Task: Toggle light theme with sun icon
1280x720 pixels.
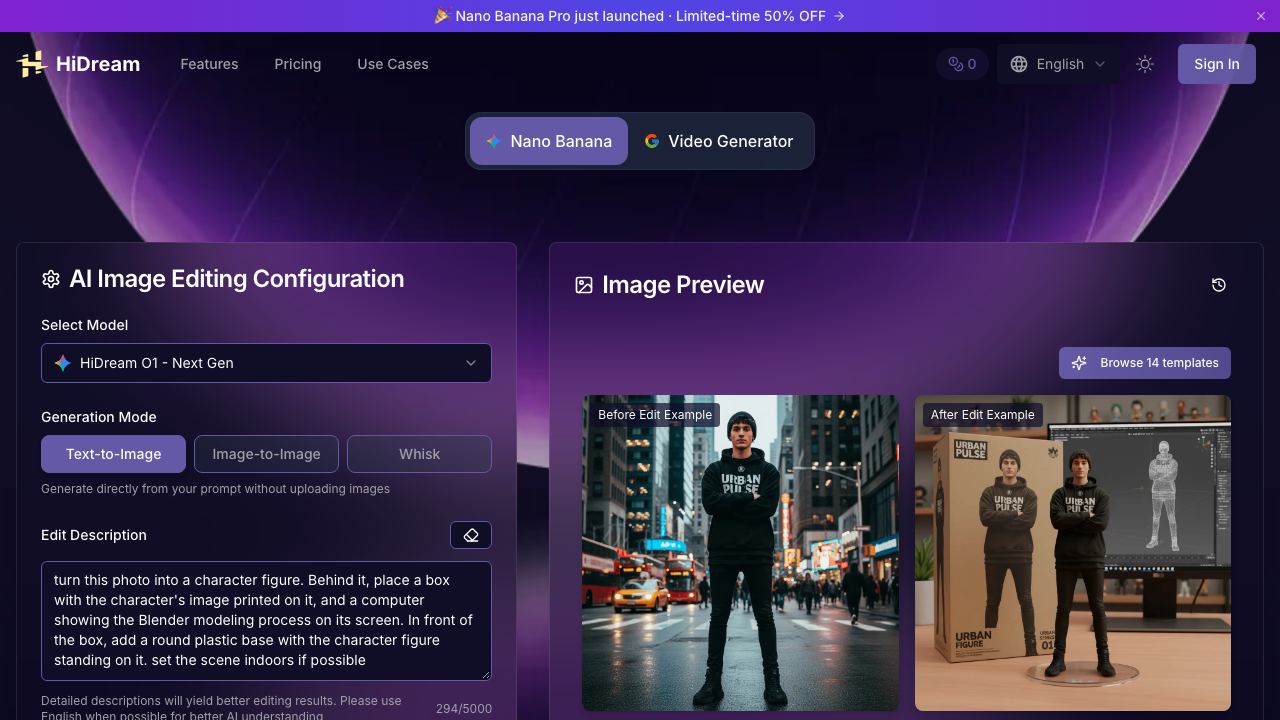Action: [1145, 64]
